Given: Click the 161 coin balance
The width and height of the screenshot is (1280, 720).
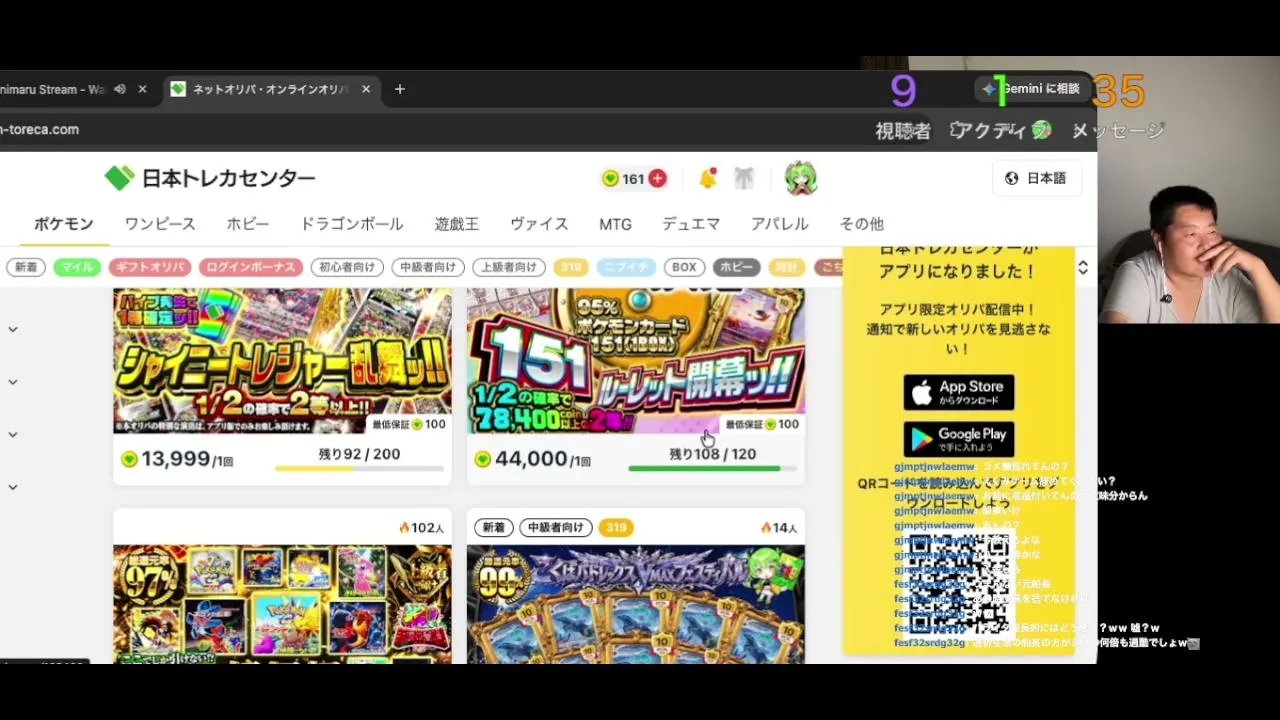Looking at the screenshot, I should (x=633, y=178).
